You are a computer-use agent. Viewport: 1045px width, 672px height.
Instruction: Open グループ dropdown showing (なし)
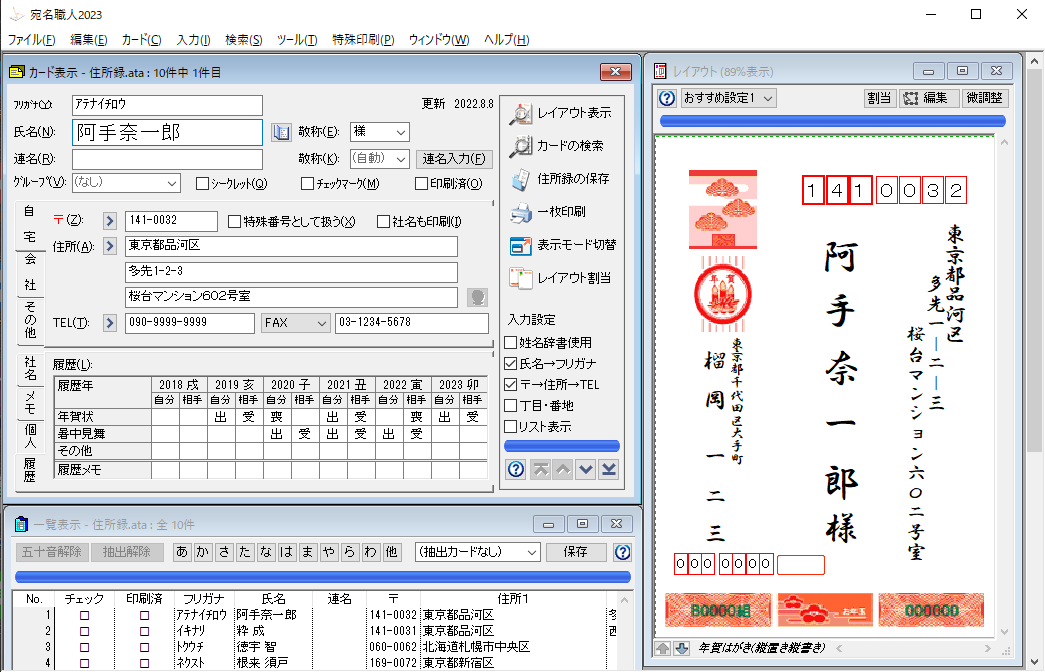[126, 182]
